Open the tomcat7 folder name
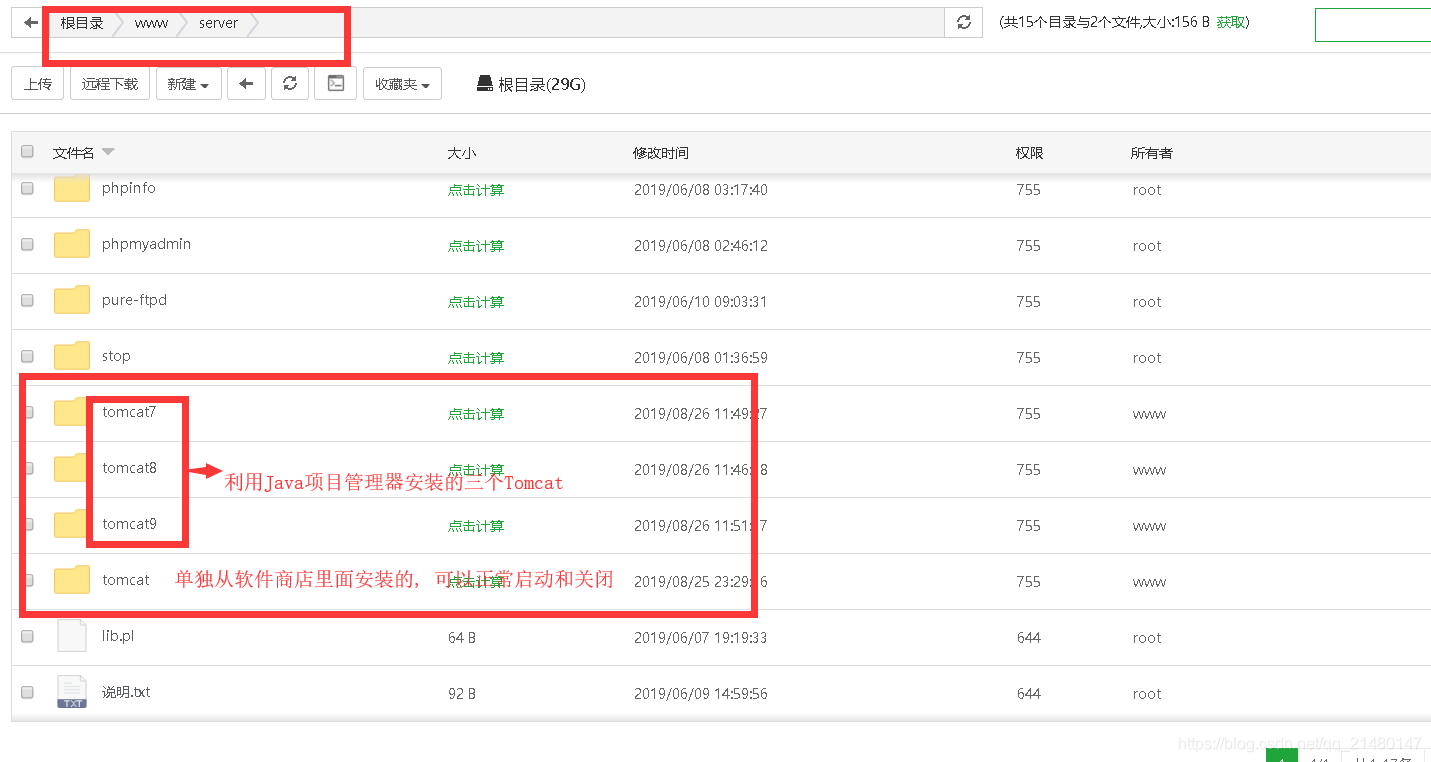Viewport: 1431px width, 762px height. 129,412
